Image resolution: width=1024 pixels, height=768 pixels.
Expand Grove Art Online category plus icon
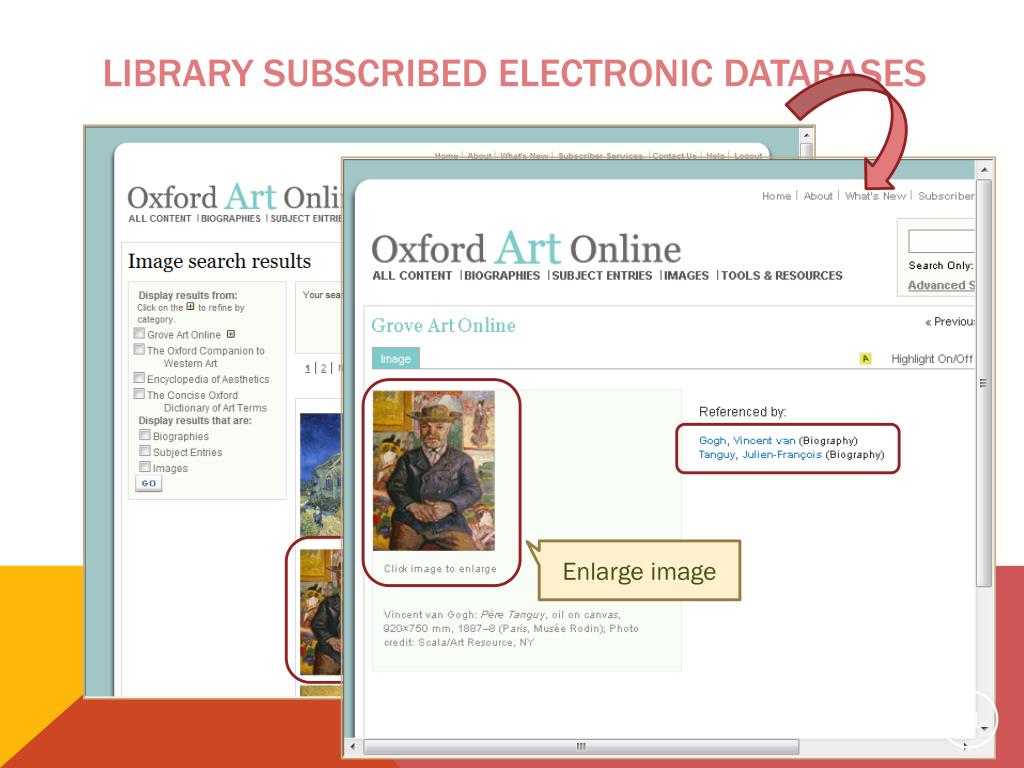231,334
